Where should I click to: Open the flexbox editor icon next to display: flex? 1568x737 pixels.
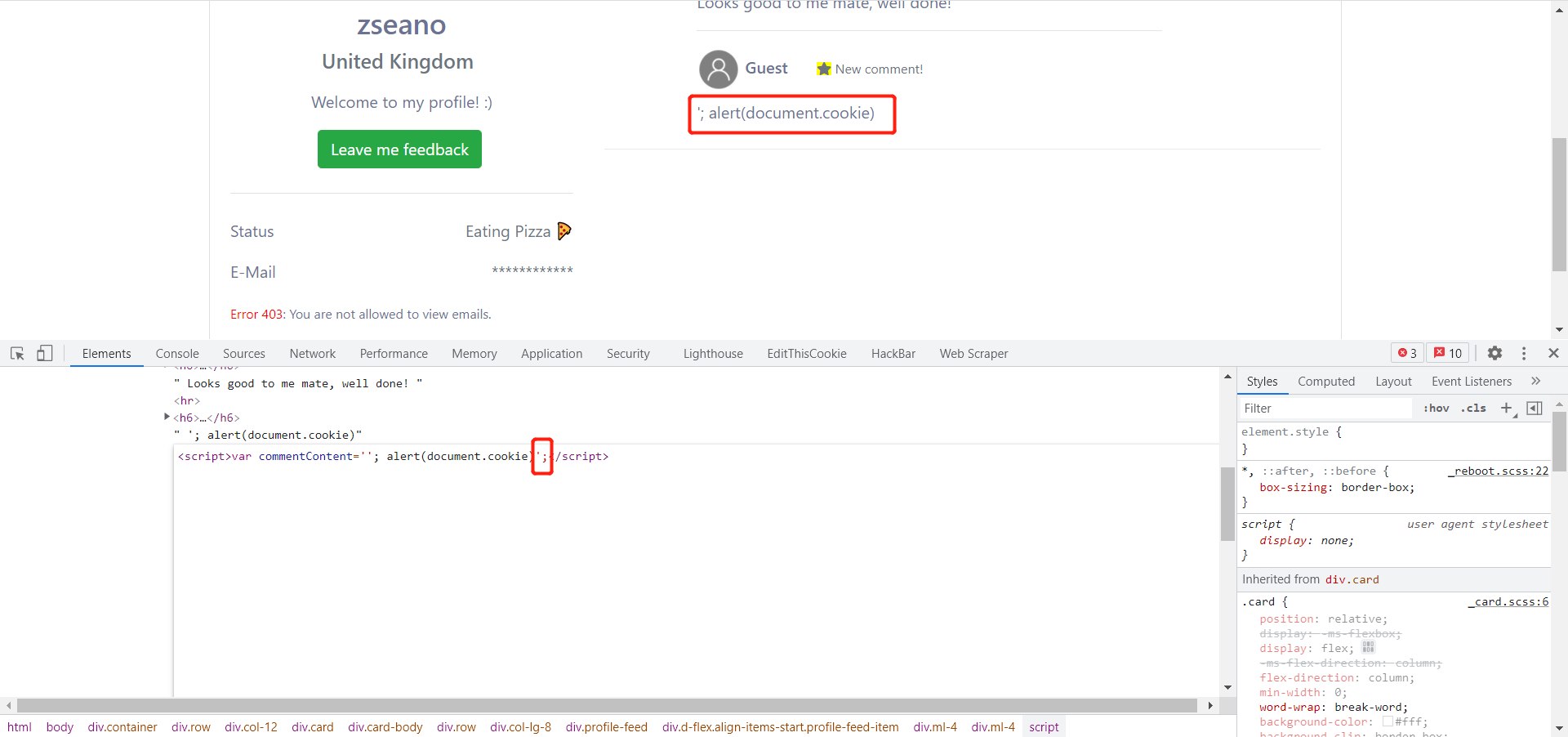pos(1369,647)
